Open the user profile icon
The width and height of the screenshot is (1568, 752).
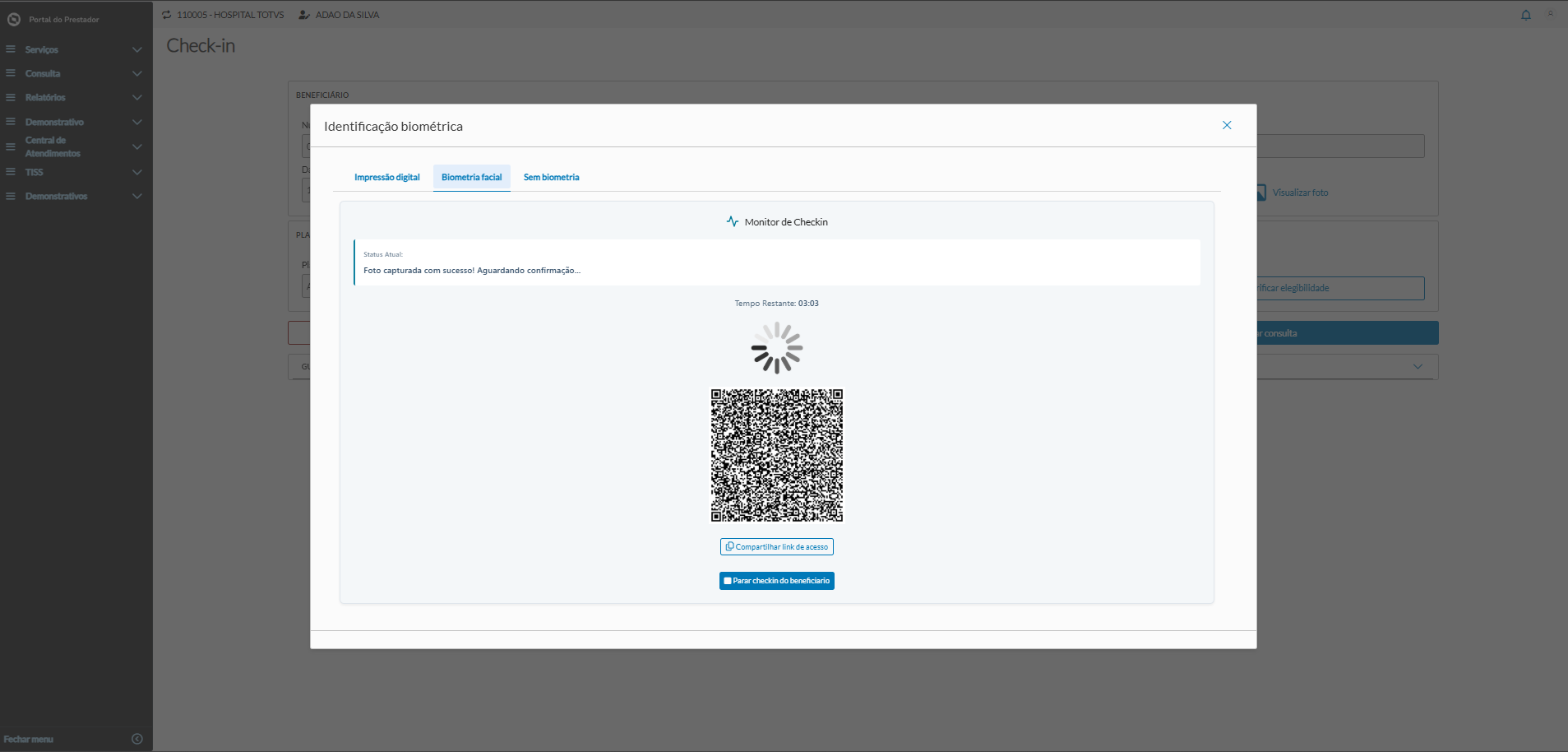click(1551, 14)
